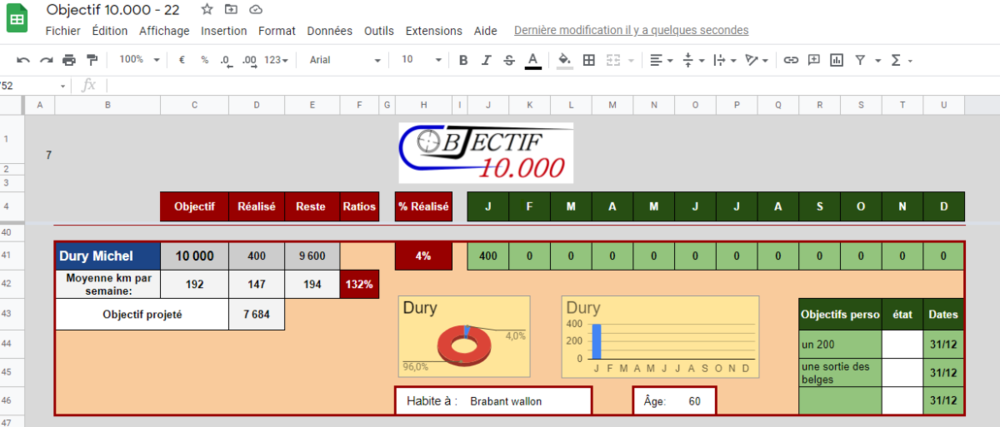Select the 9 600 reste cell

click(x=312, y=256)
